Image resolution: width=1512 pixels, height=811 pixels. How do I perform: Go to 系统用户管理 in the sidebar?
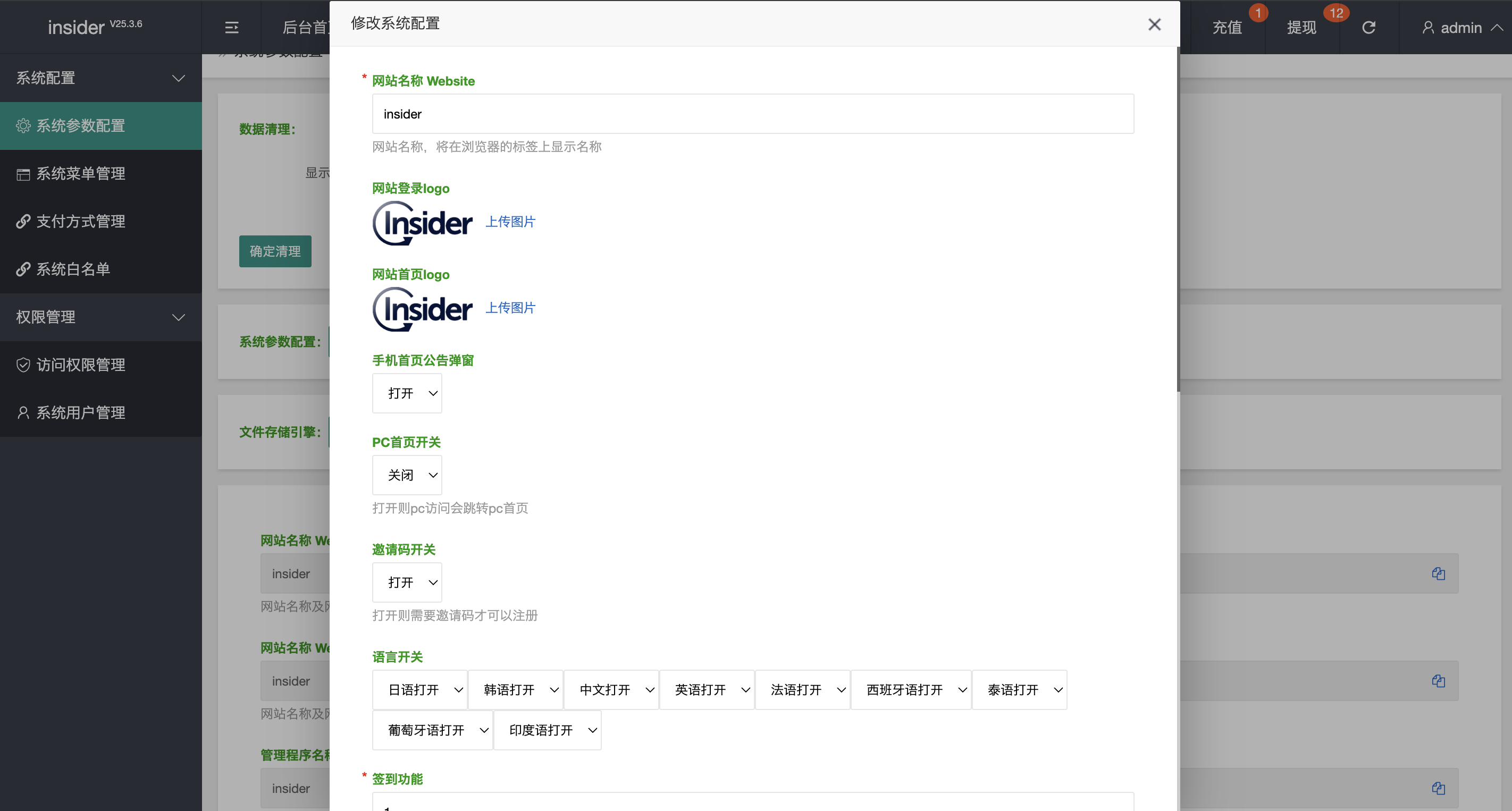point(81,412)
